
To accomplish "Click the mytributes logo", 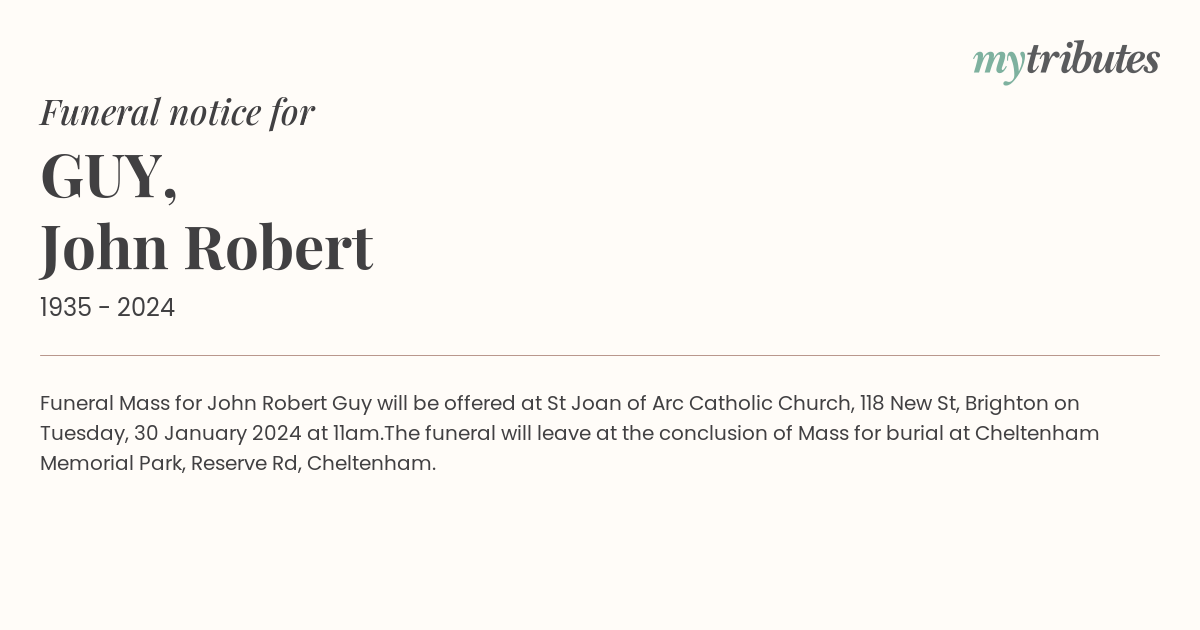I will 1066,60.
